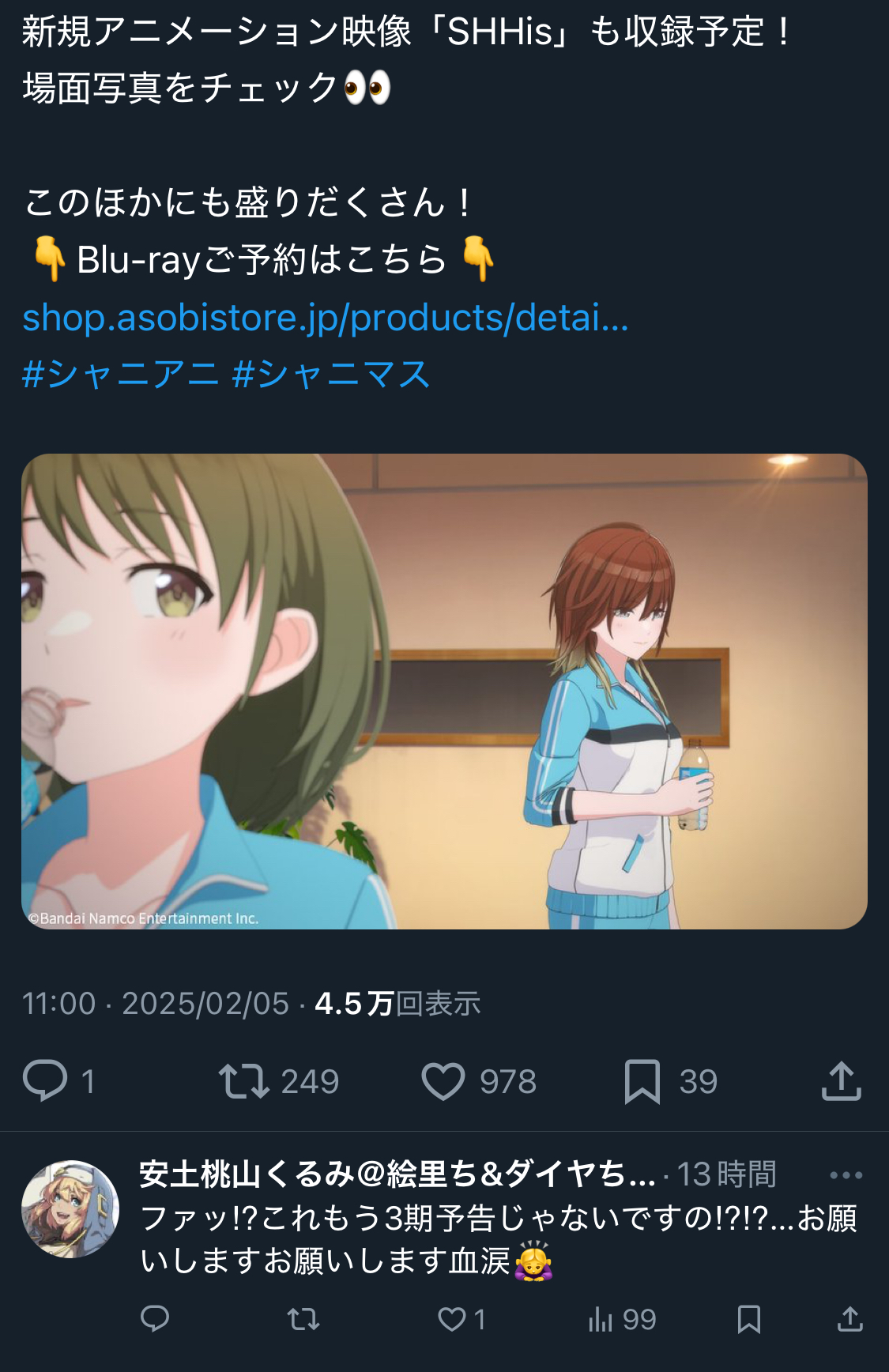Open the 4.5万回表示 view count
The width and height of the screenshot is (889, 1372).
[397, 1004]
